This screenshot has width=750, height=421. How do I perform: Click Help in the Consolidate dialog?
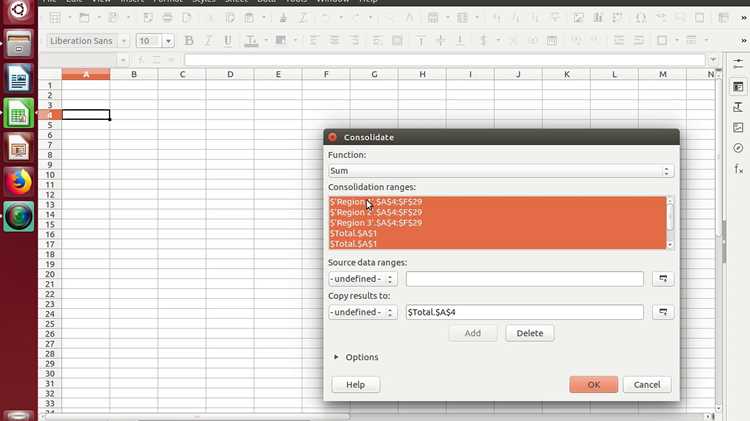(x=355, y=385)
